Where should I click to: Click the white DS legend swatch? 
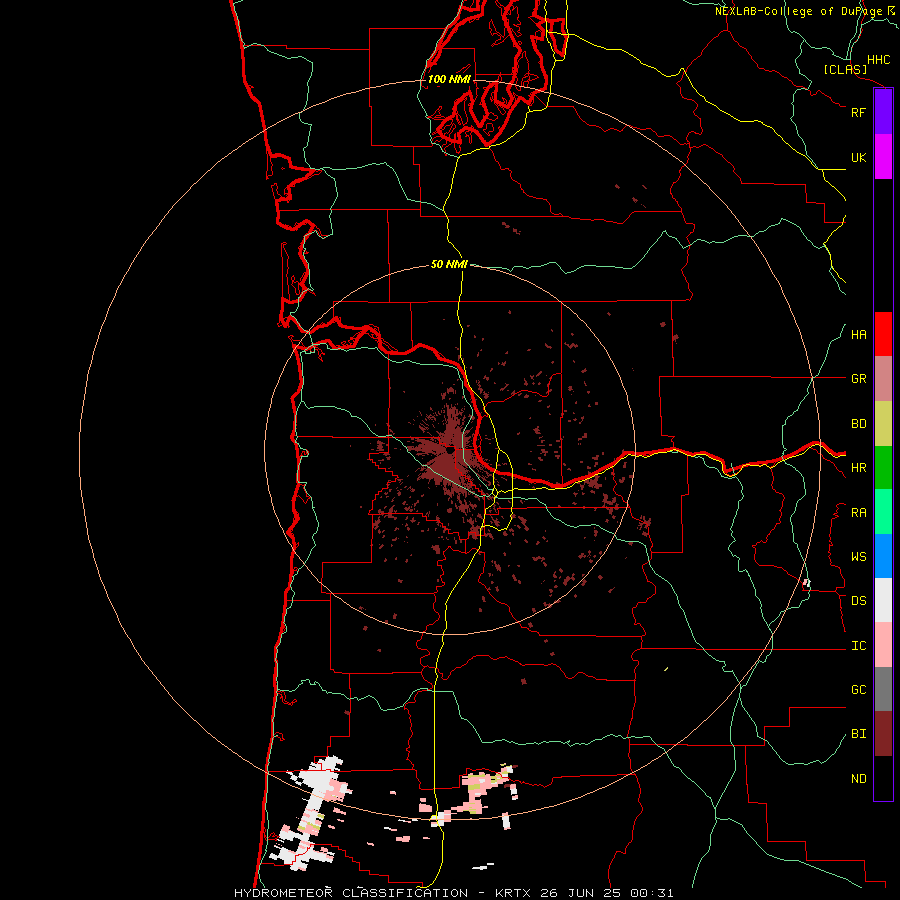(x=883, y=600)
